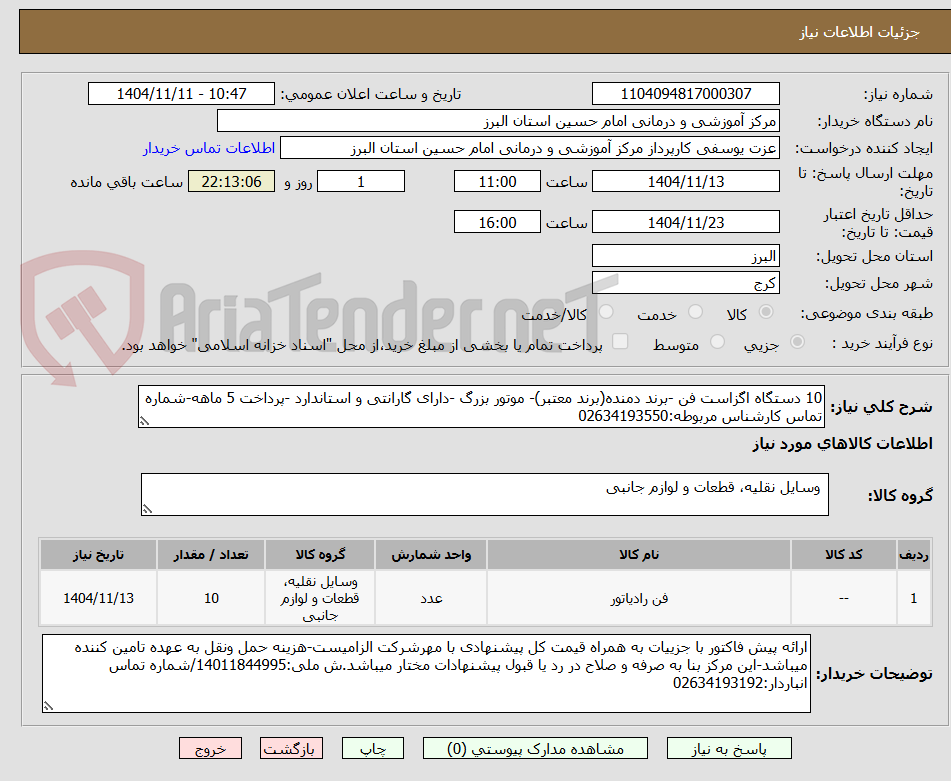Click the تاریخ نیاز column header
Screen dimensions: 951x781
(x=98, y=555)
